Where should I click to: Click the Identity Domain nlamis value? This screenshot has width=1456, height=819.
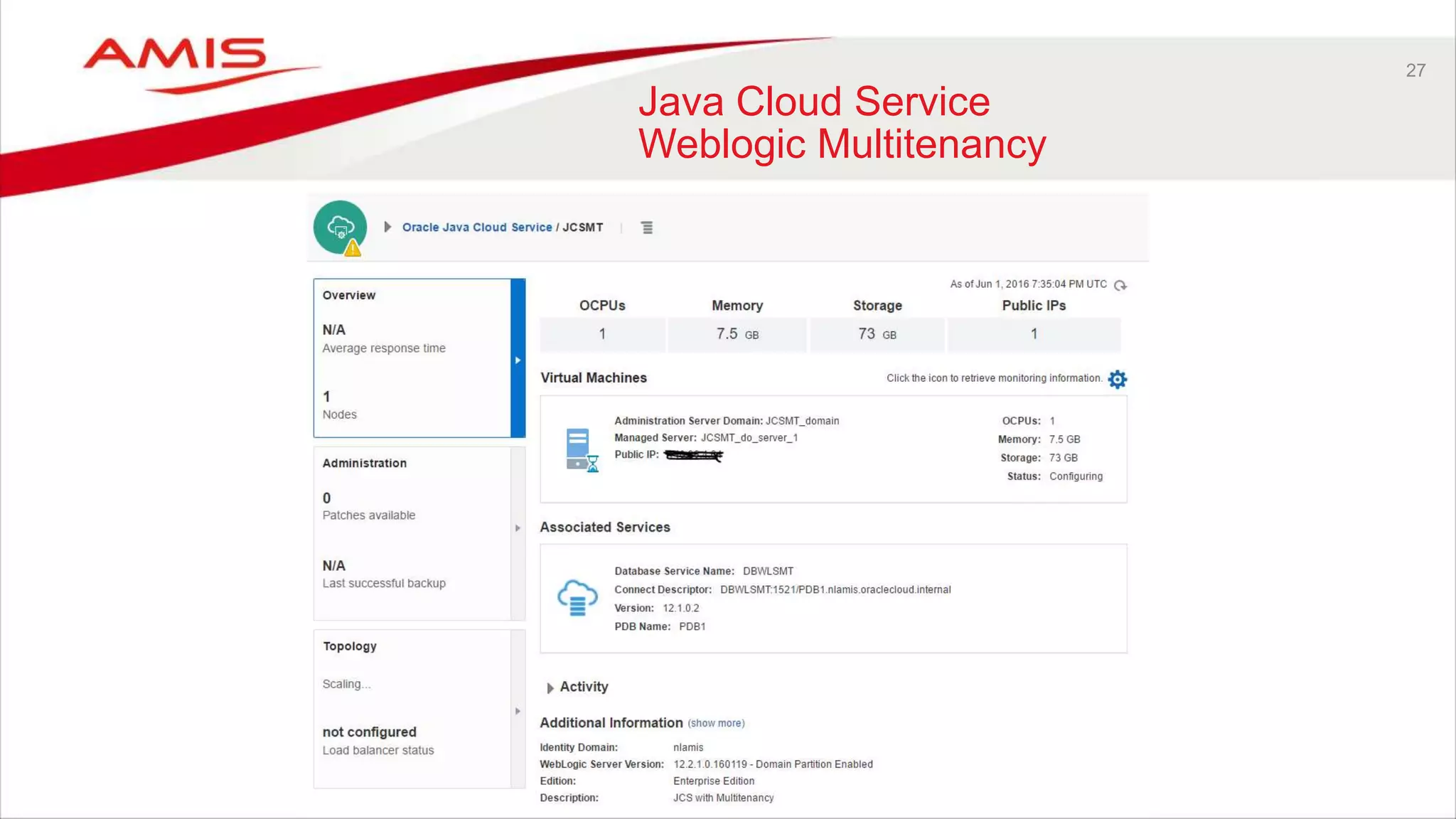(x=688, y=747)
